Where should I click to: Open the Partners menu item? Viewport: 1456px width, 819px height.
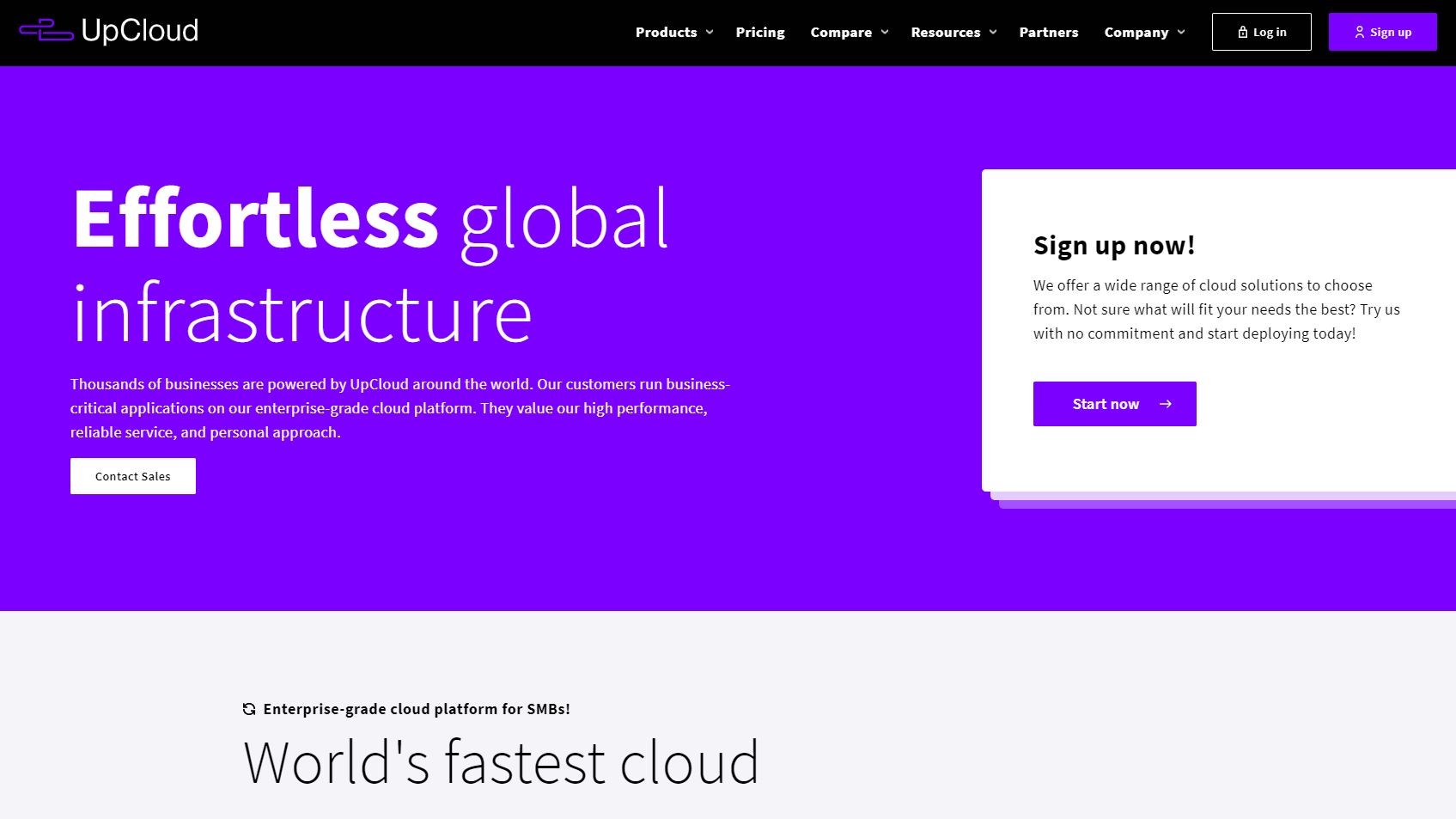coord(1049,32)
